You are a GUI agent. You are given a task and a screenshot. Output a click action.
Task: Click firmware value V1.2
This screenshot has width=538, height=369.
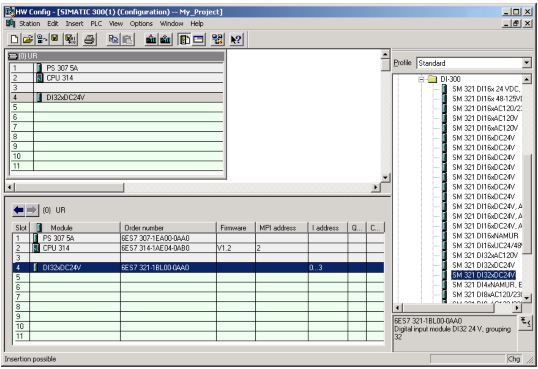point(224,248)
